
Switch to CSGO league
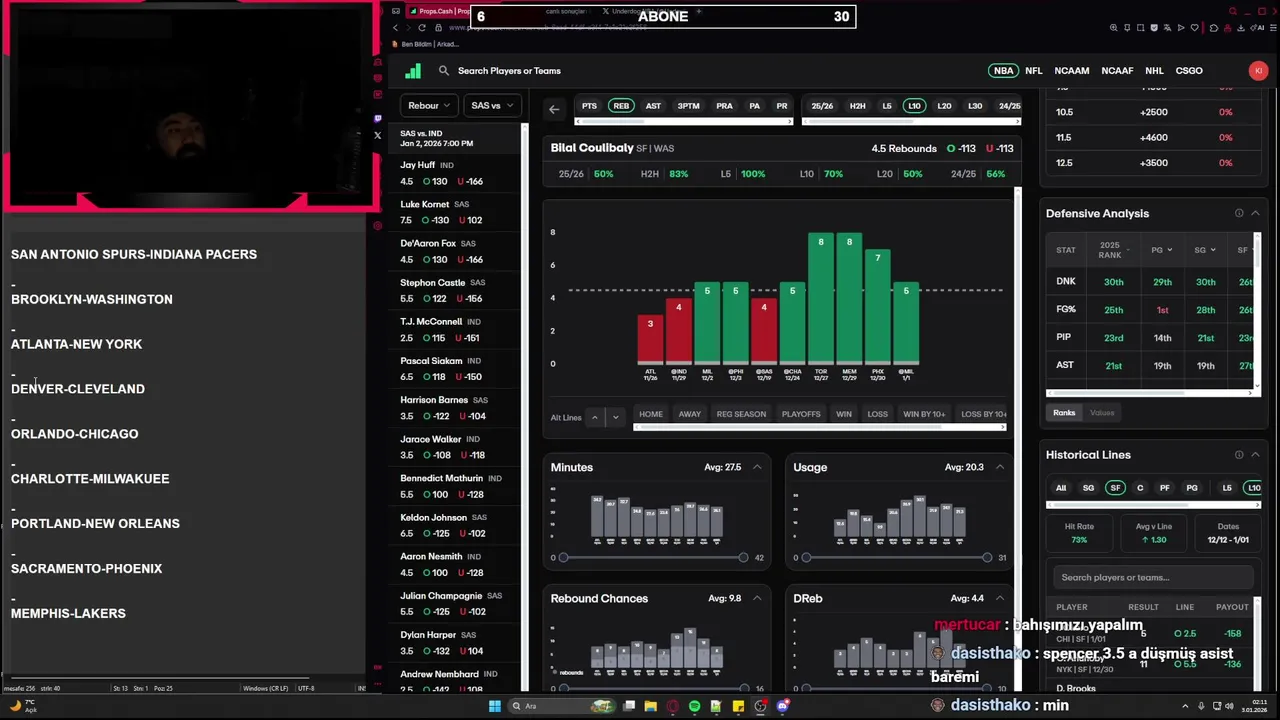[x=1189, y=71]
